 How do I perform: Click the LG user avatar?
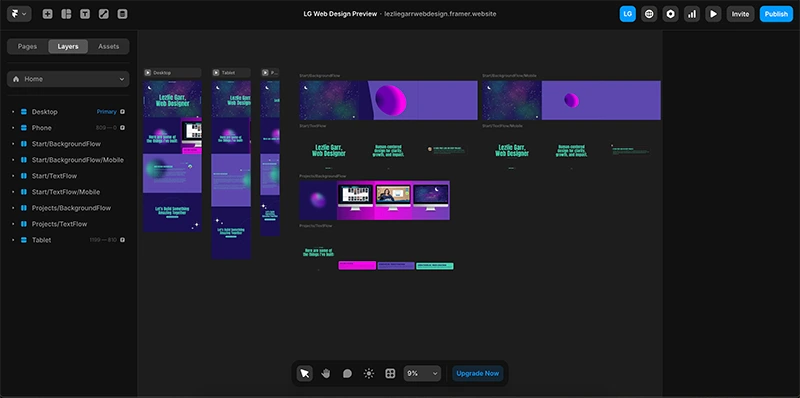click(x=628, y=14)
